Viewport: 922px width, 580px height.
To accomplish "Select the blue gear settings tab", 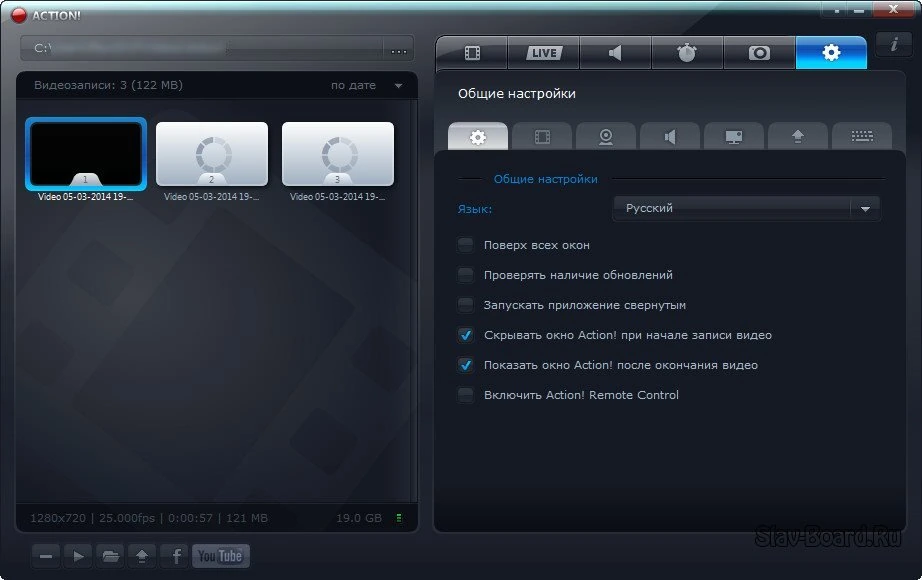I will tap(831, 53).
